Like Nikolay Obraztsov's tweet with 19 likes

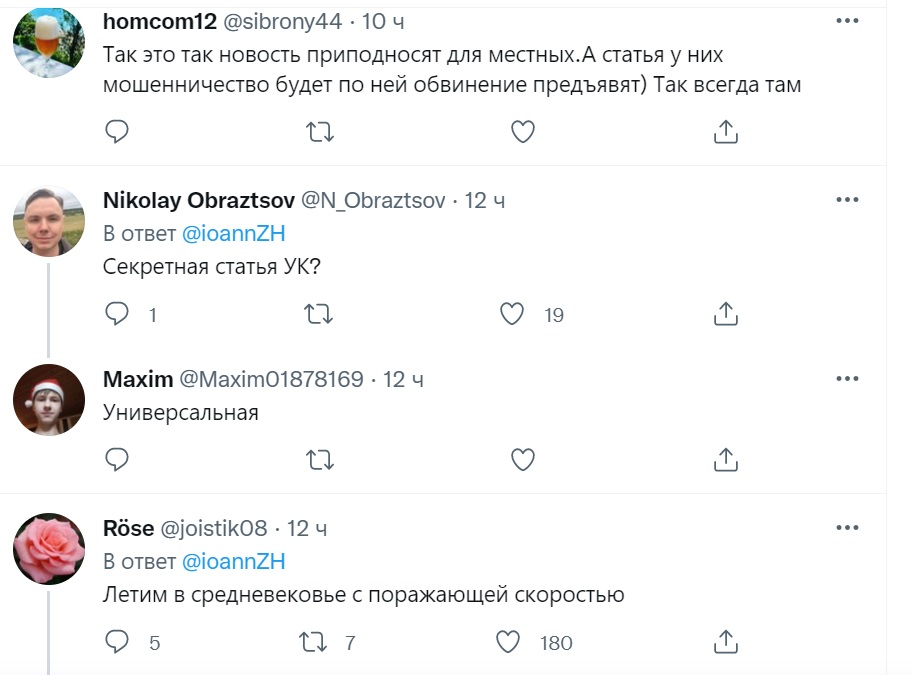pos(512,314)
